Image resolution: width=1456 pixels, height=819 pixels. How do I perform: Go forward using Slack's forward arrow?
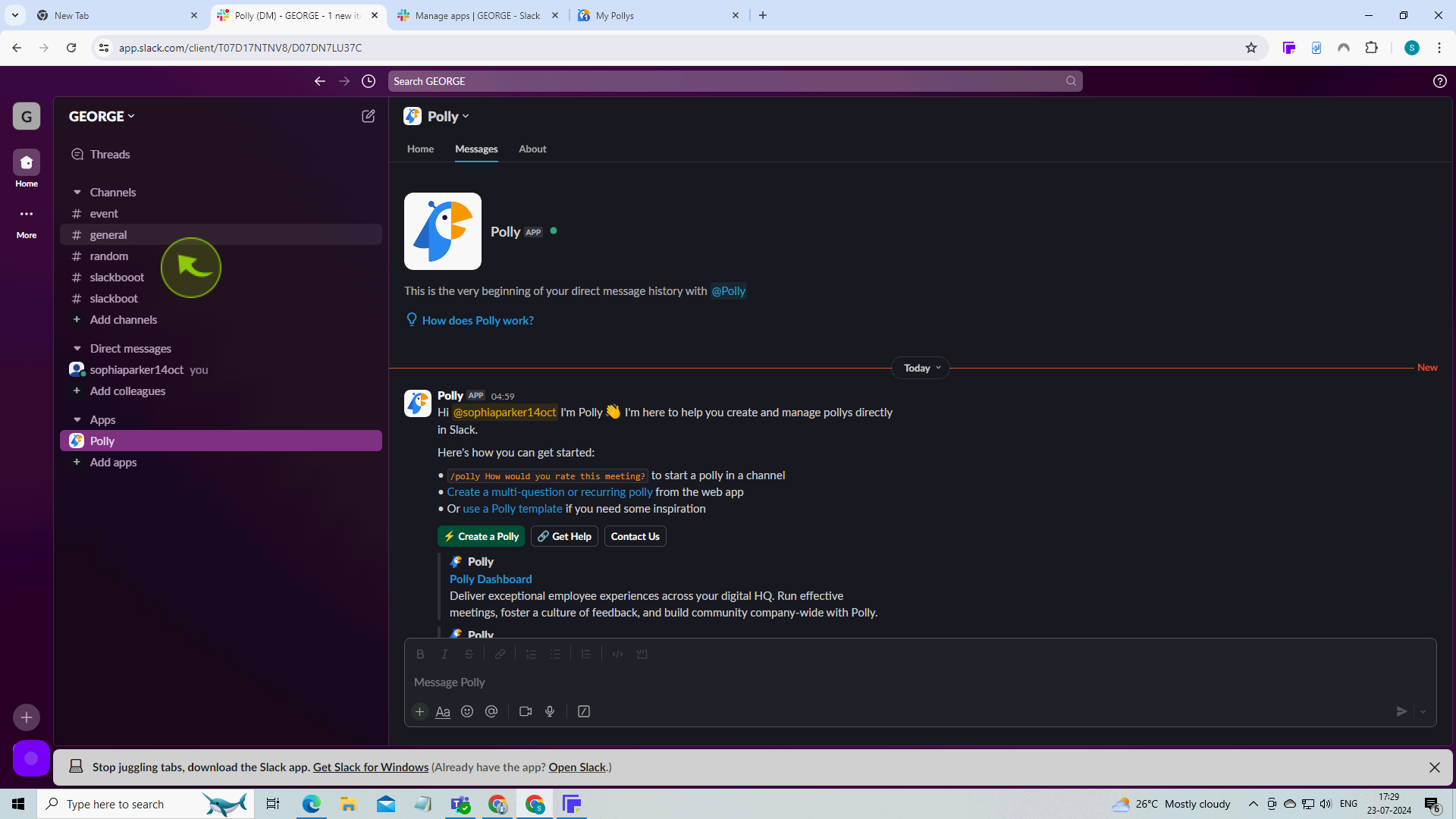click(344, 81)
